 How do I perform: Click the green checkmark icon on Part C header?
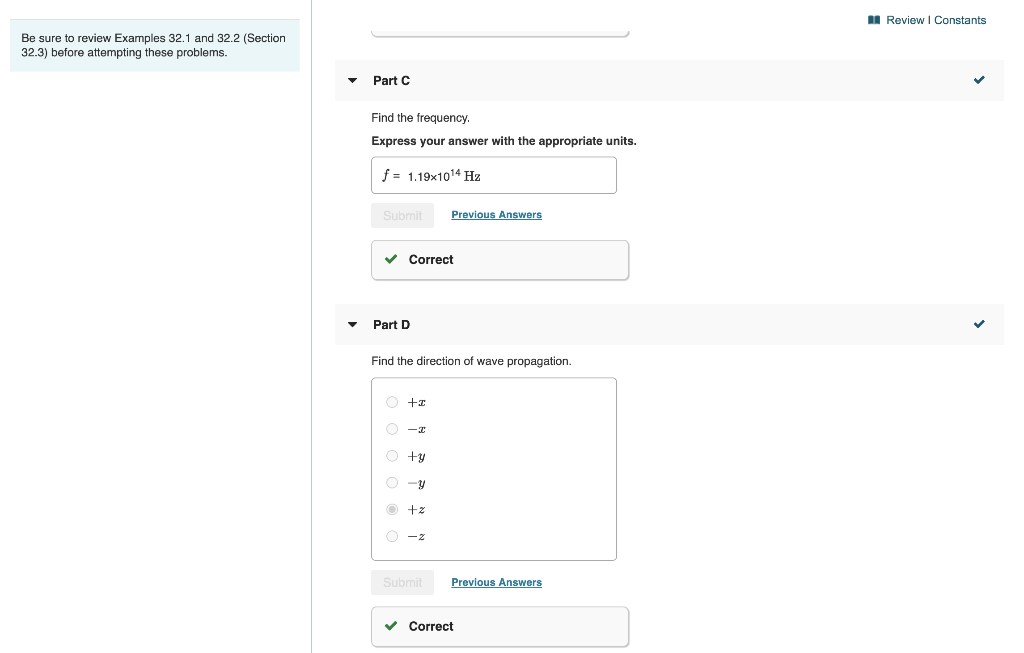979,80
